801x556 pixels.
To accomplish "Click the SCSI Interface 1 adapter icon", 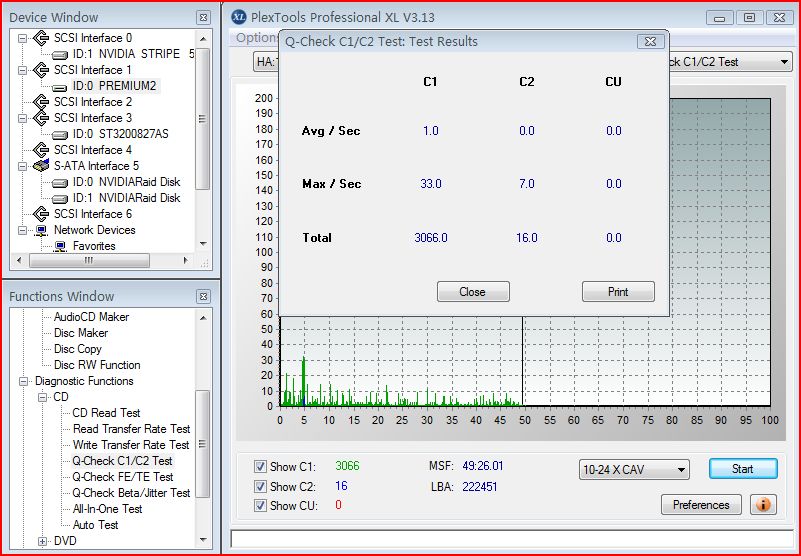I will pyautogui.click(x=41, y=70).
